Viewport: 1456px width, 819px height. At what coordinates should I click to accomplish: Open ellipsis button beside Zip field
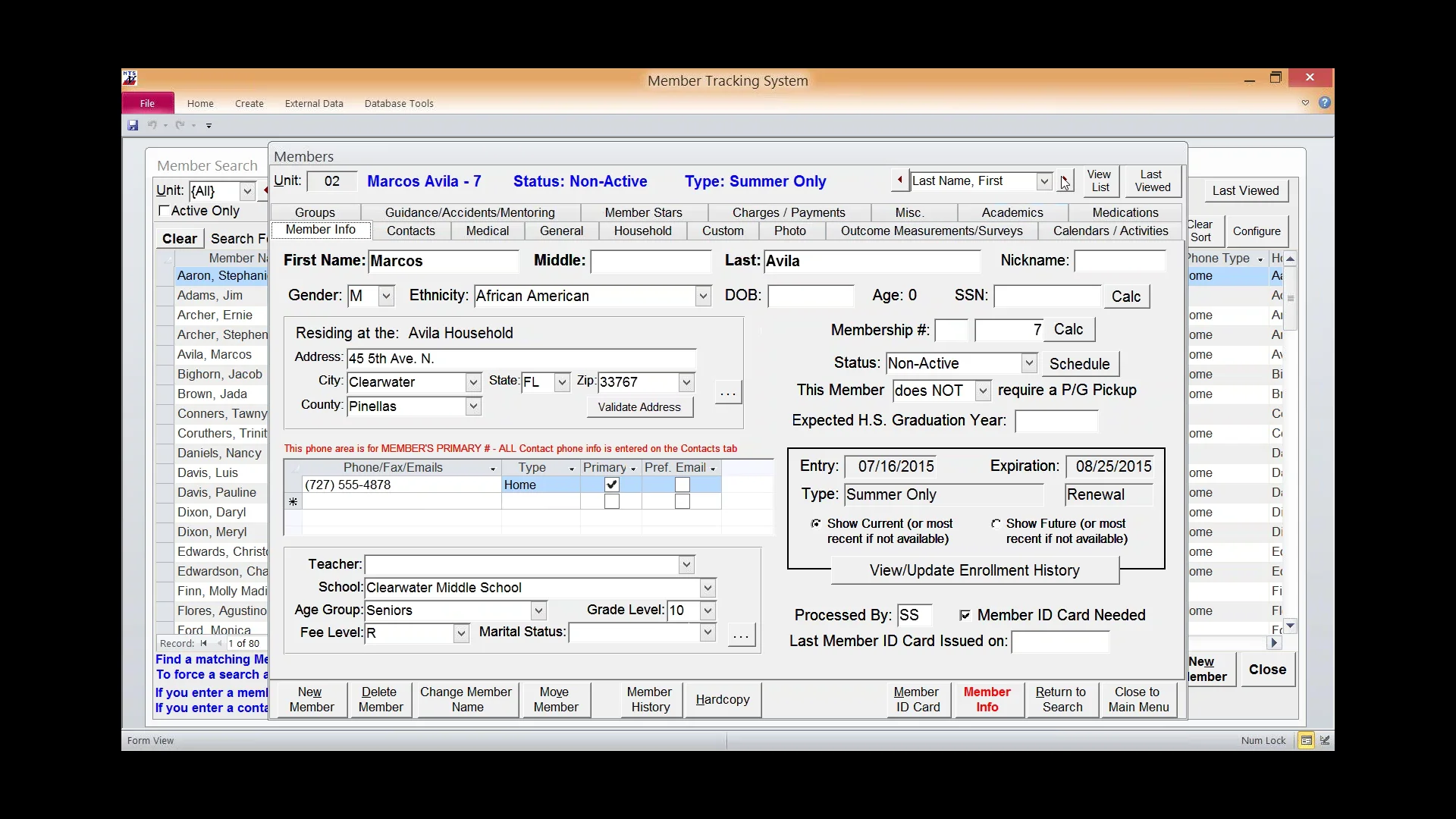point(728,392)
